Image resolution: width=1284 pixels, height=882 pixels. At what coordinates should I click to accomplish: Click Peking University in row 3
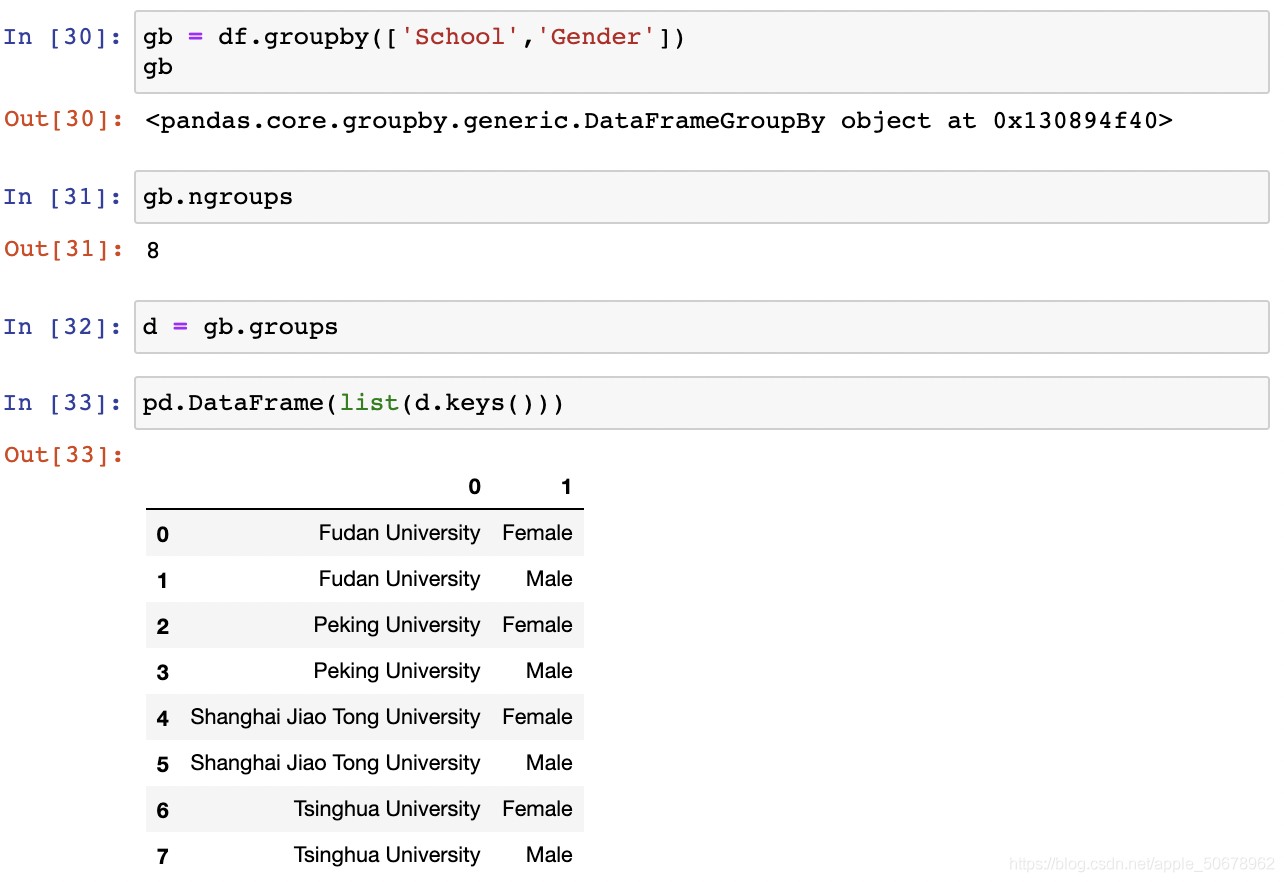click(x=397, y=671)
